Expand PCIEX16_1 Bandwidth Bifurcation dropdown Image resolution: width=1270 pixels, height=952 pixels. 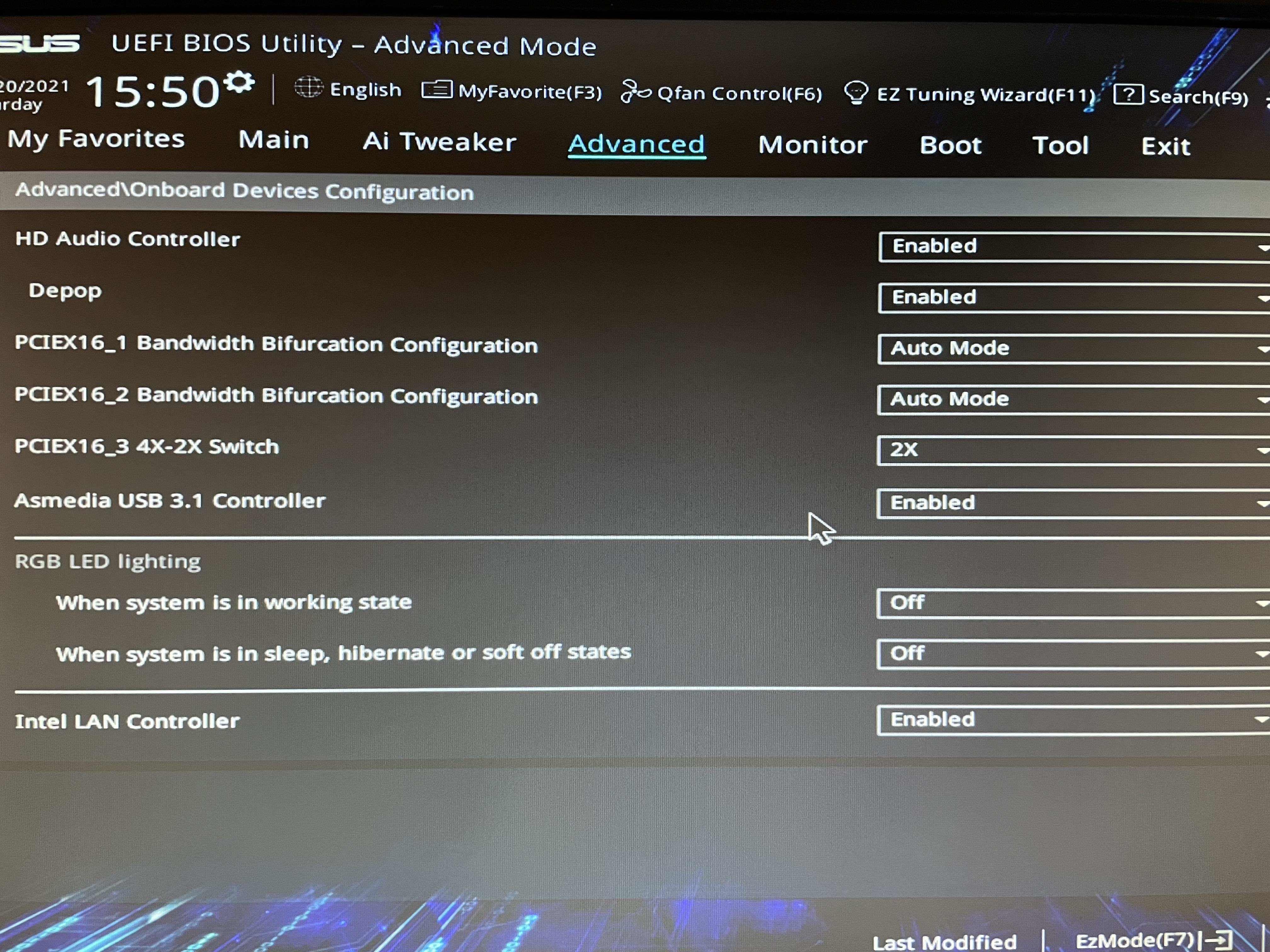(x=1074, y=348)
